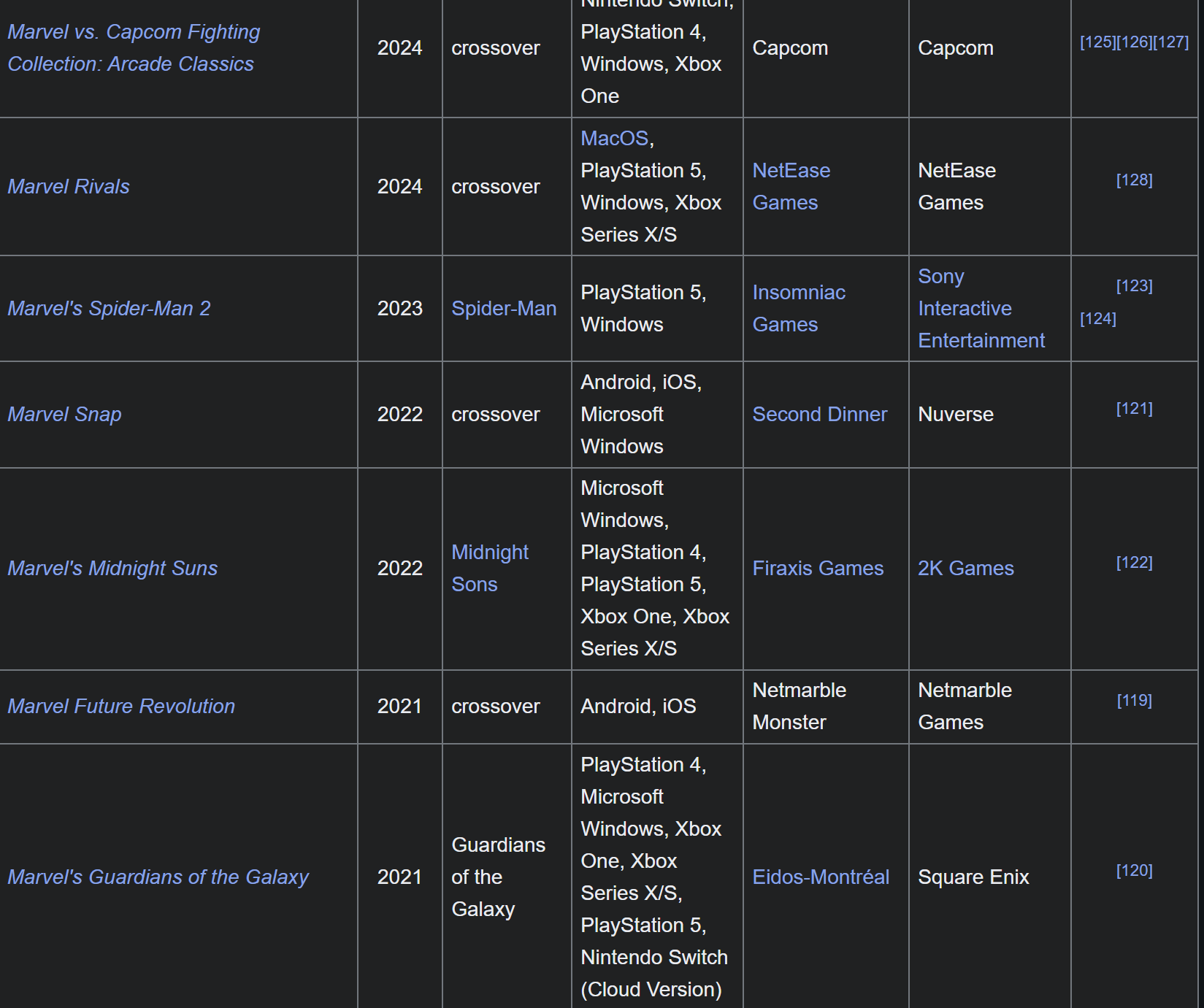Jump to citation [123] for Spider-Man 2
The width and height of the screenshot is (1204, 1008).
[x=1134, y=286]
